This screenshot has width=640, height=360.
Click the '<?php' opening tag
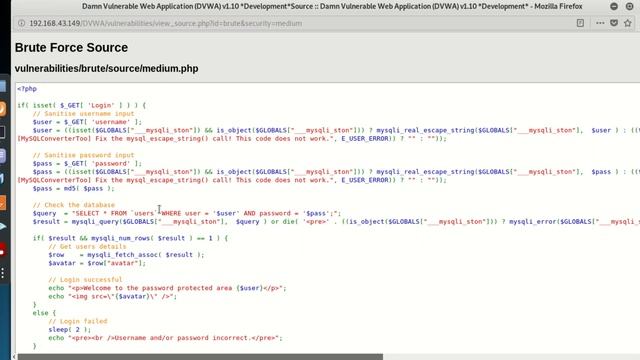point(27,89)
